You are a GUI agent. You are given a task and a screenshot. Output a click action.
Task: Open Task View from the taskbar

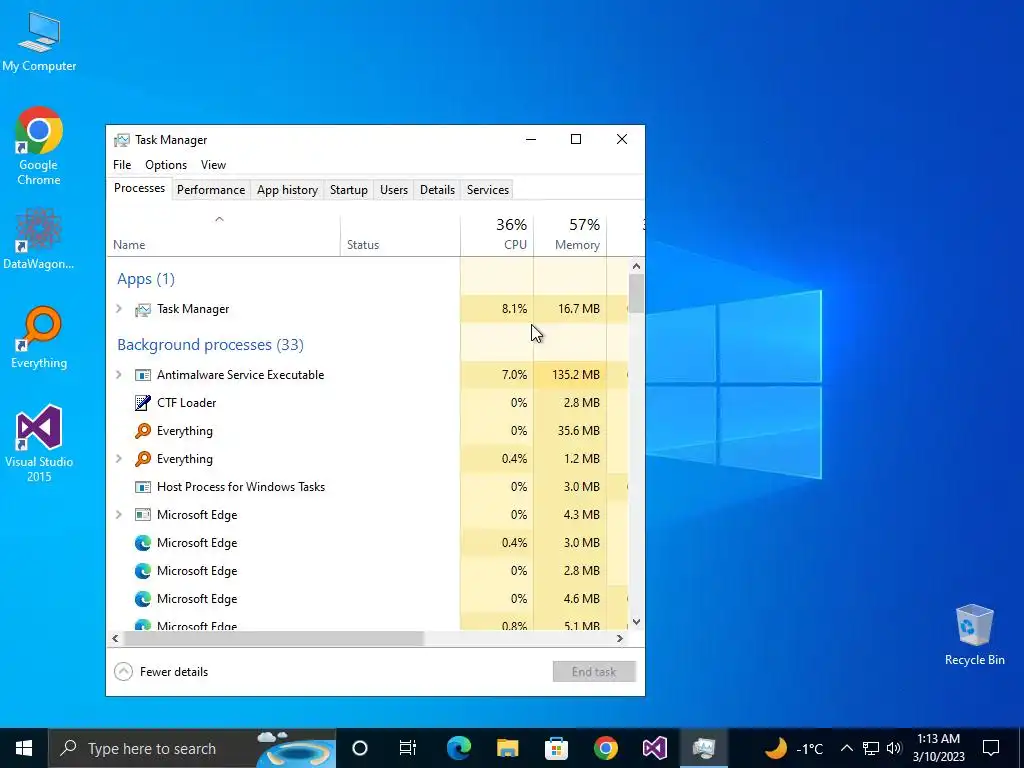[x=408, y=748]
